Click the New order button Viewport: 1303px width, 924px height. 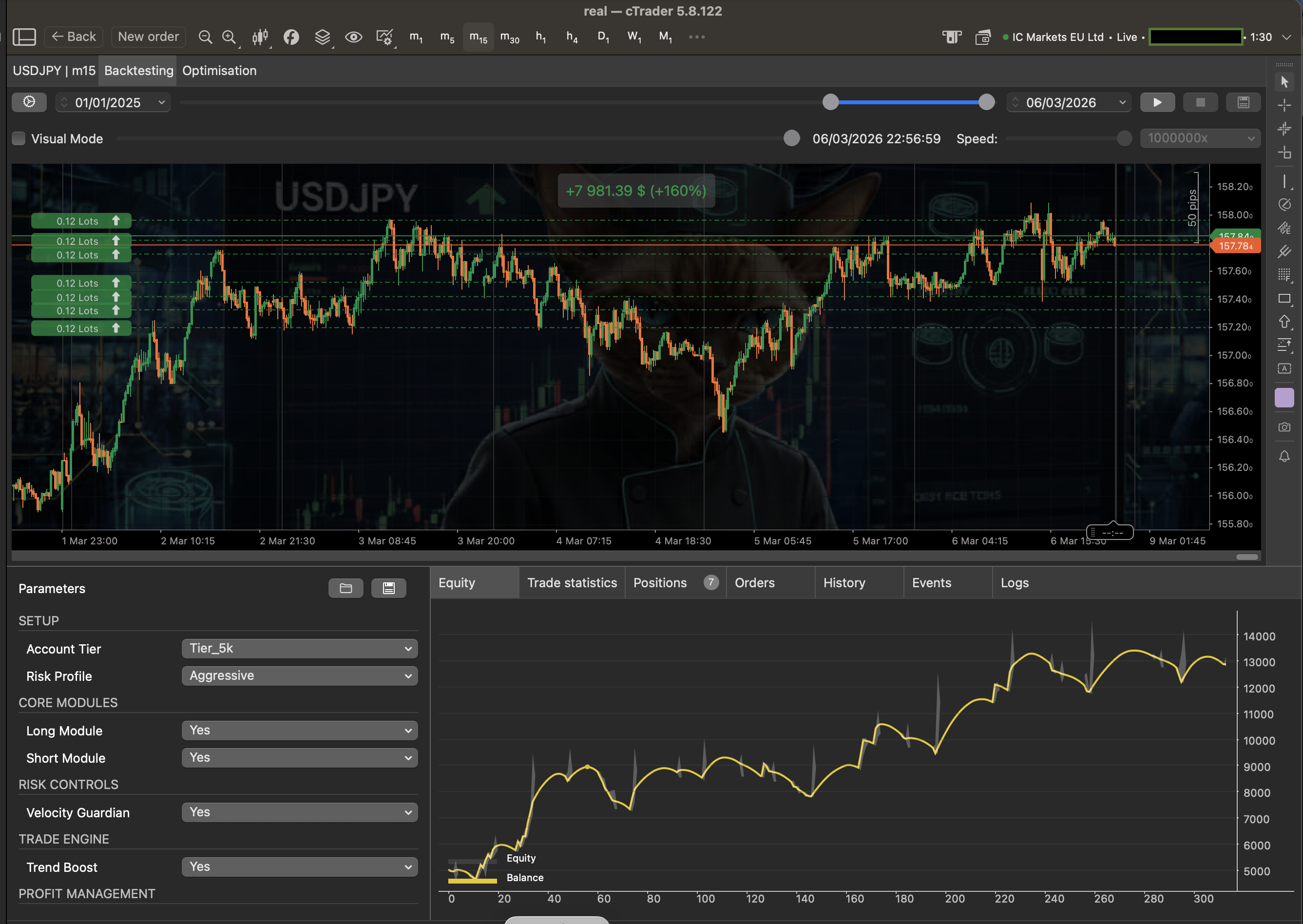coord(148,37)
